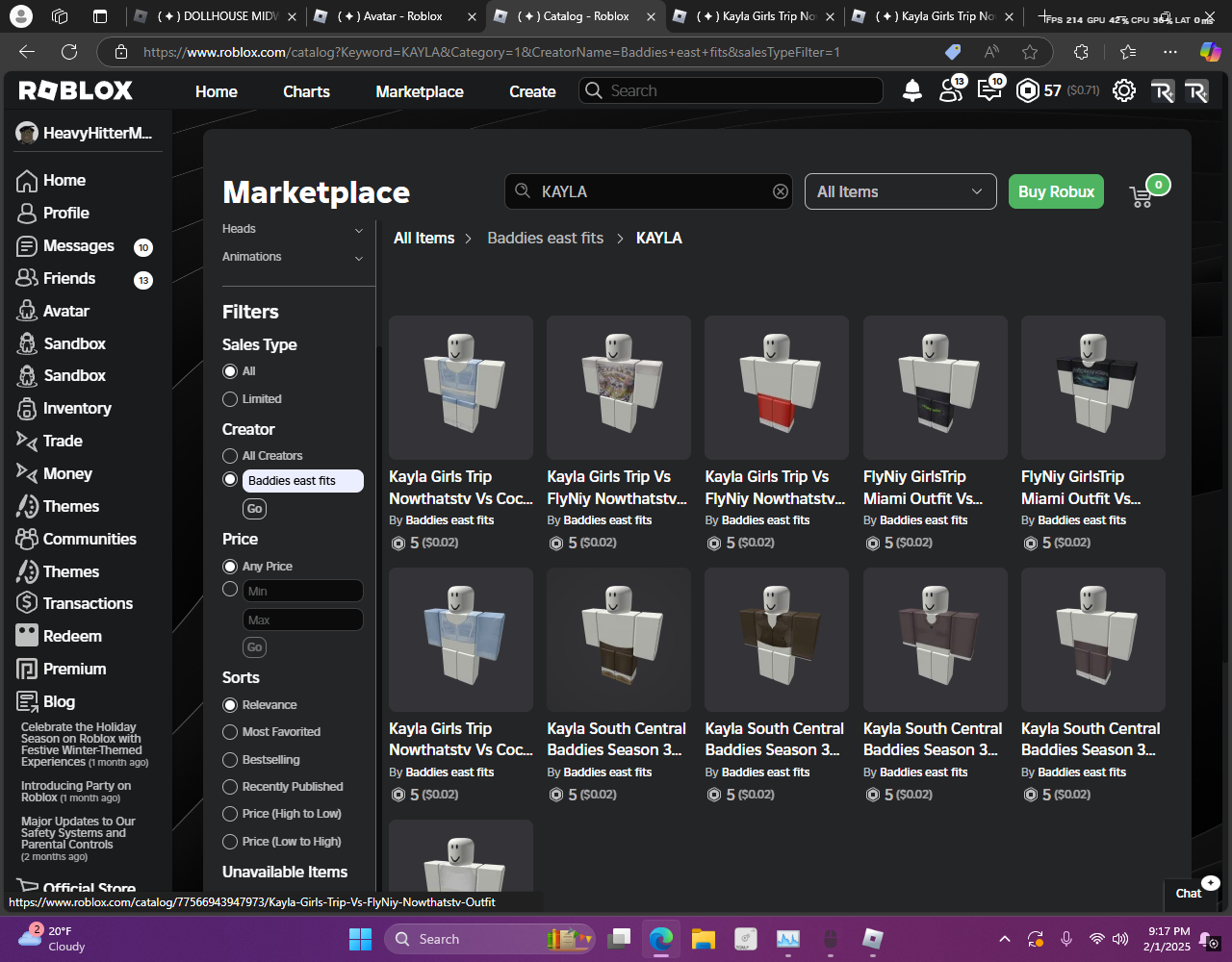Clear the KAYLA search text
This screenshot has height=962, width=1232.
(780, 191)
